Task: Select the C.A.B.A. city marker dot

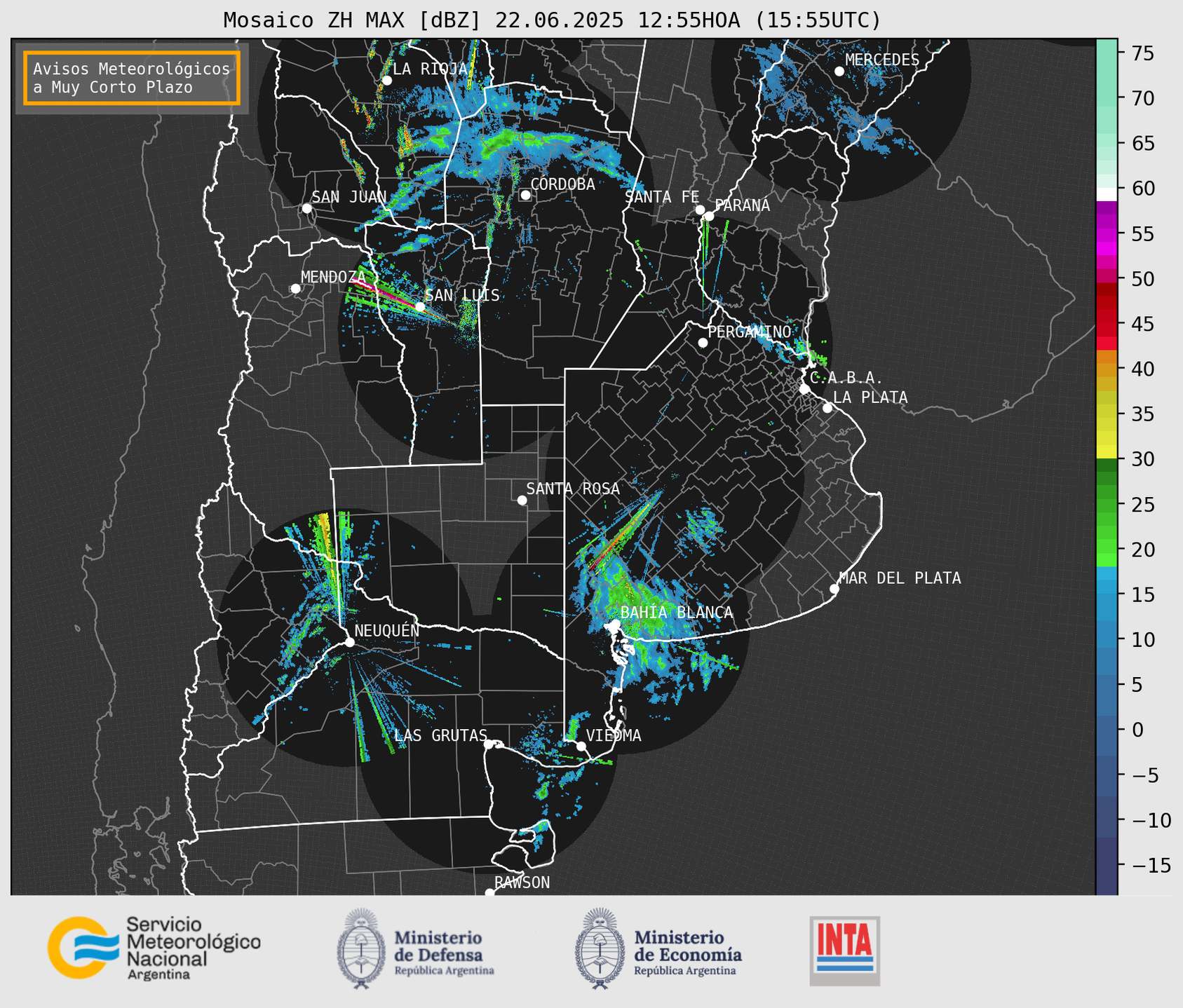Action: point(804,388)
